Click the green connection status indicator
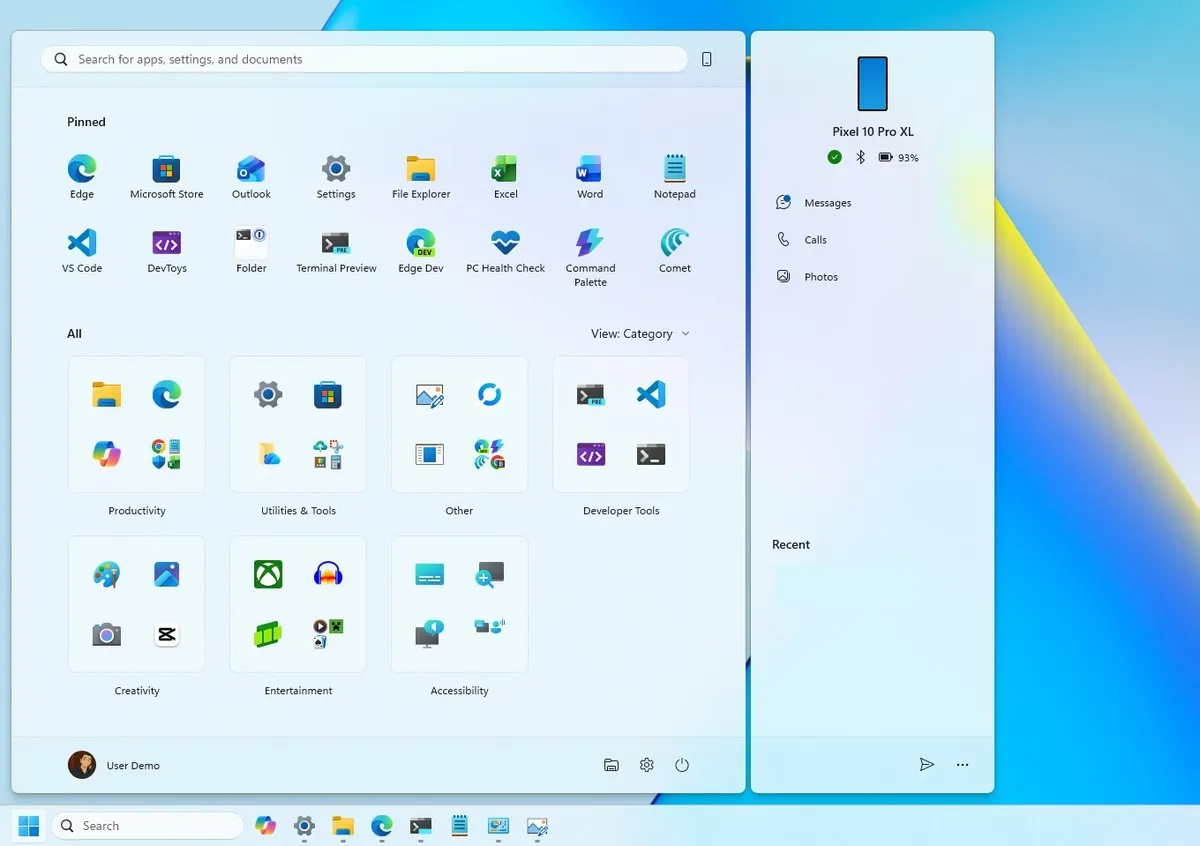Viewport: 1200px width, 846px height. (x=835, y=157)
